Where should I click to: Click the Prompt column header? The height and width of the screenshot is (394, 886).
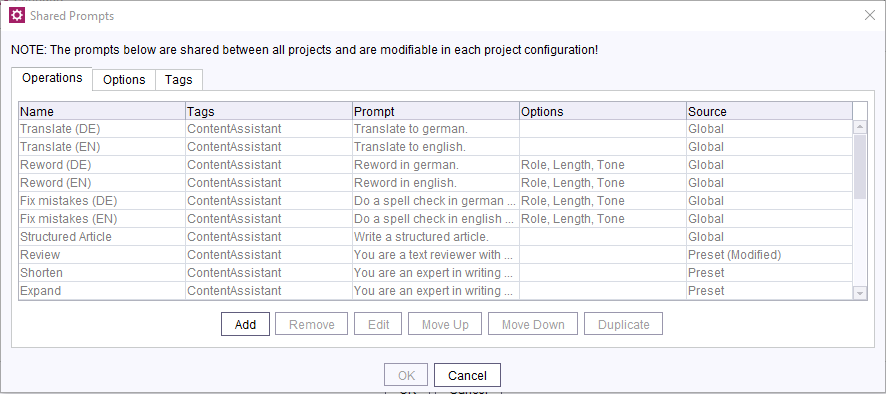(436, 111)
